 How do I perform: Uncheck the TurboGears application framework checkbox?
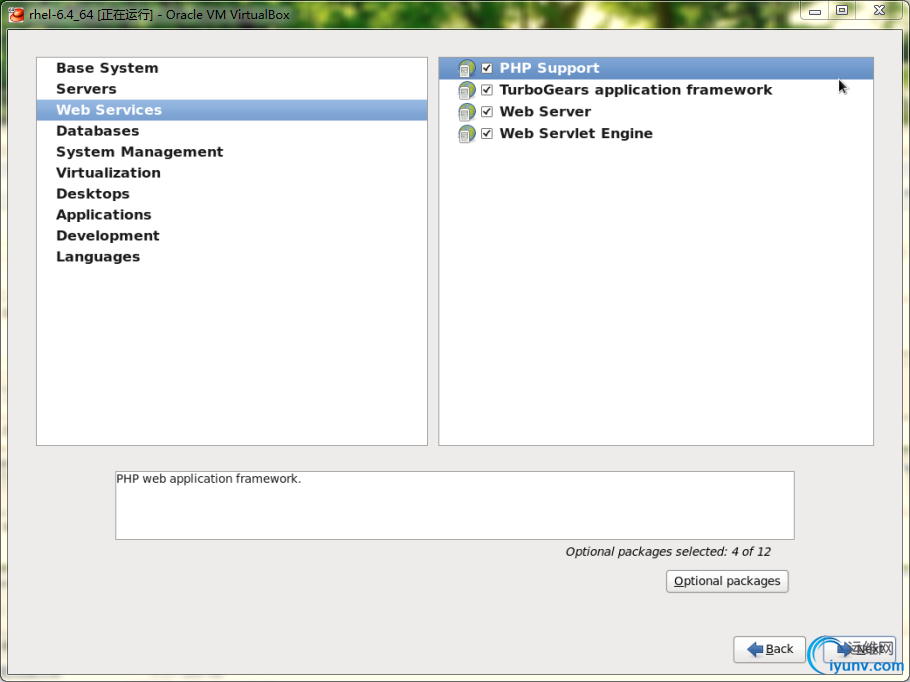[487, 90]
